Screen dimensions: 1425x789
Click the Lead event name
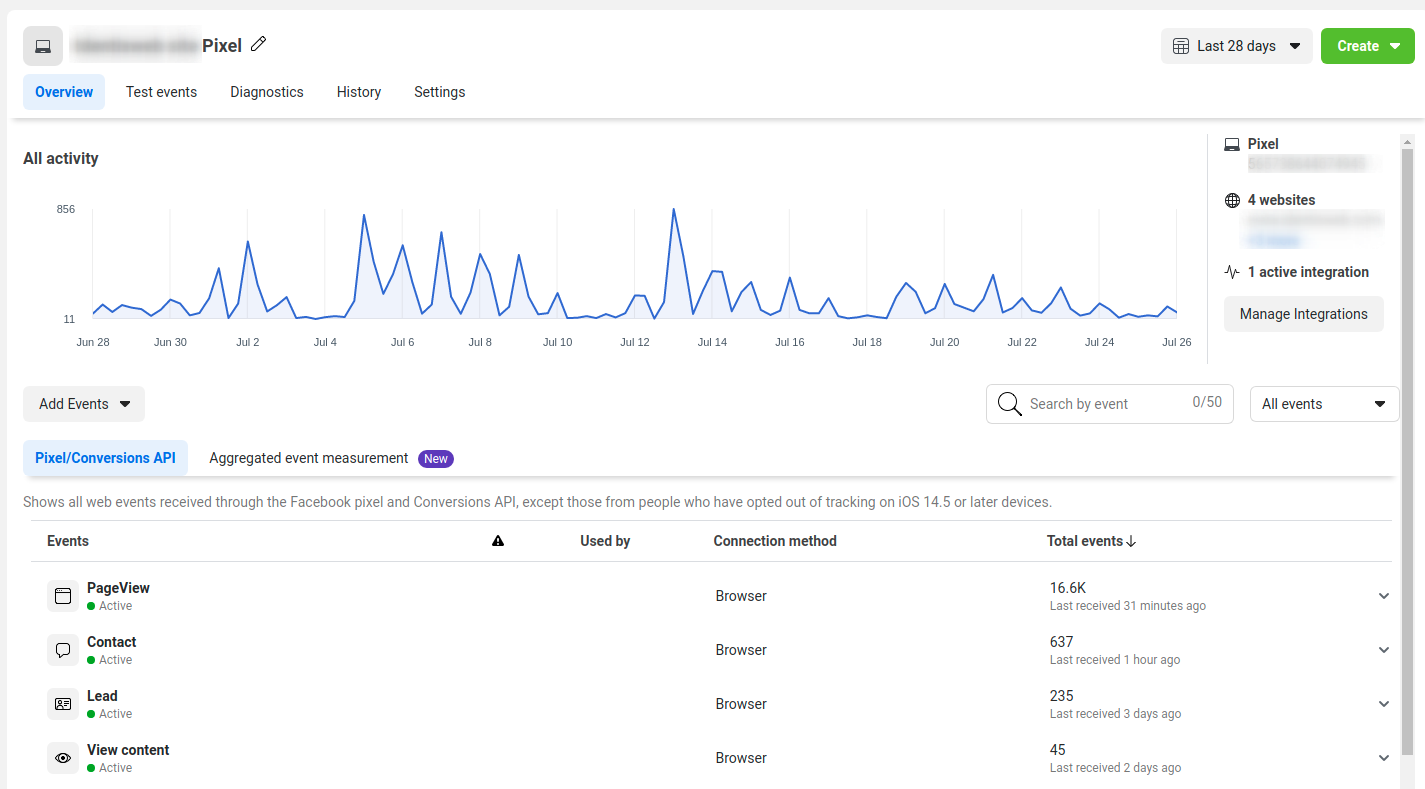pos(102,696)
